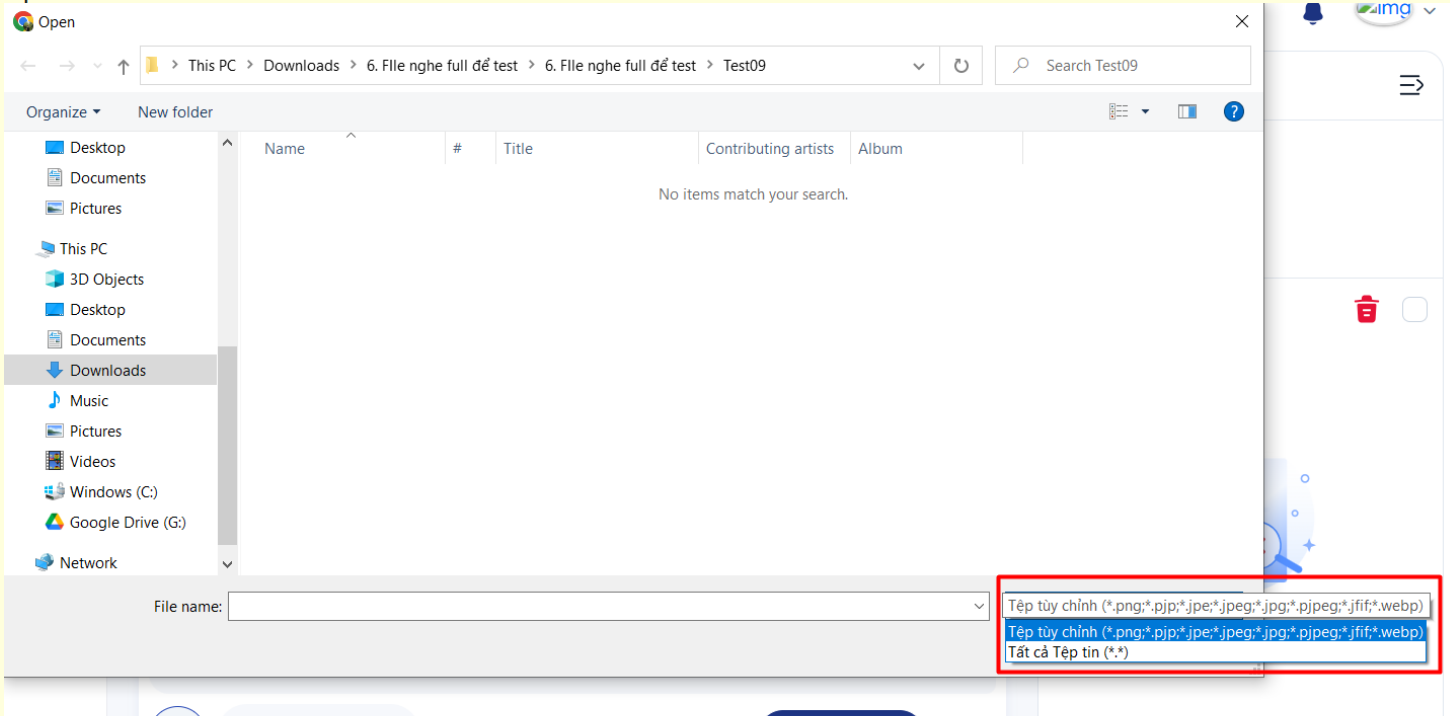Click the menu list icon on right

coord(1411,86)
